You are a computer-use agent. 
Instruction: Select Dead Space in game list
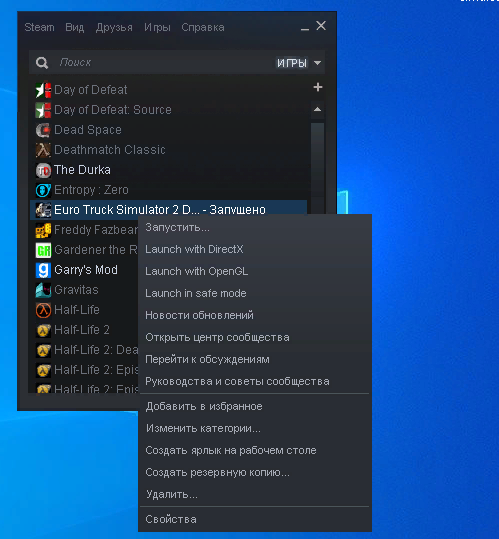168,130
